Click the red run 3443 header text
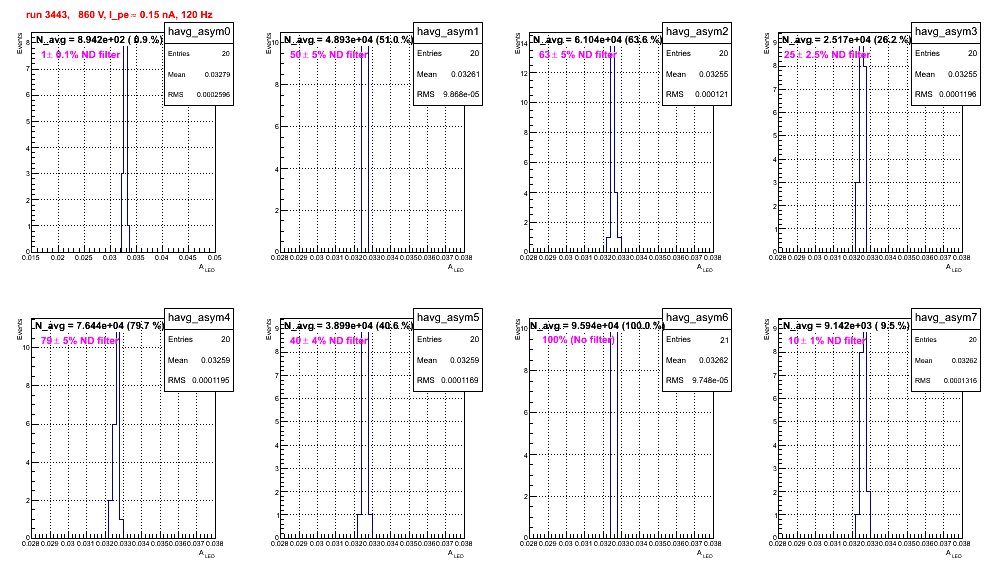The width and height of the screenshot is (996, 572). (119, 15)
